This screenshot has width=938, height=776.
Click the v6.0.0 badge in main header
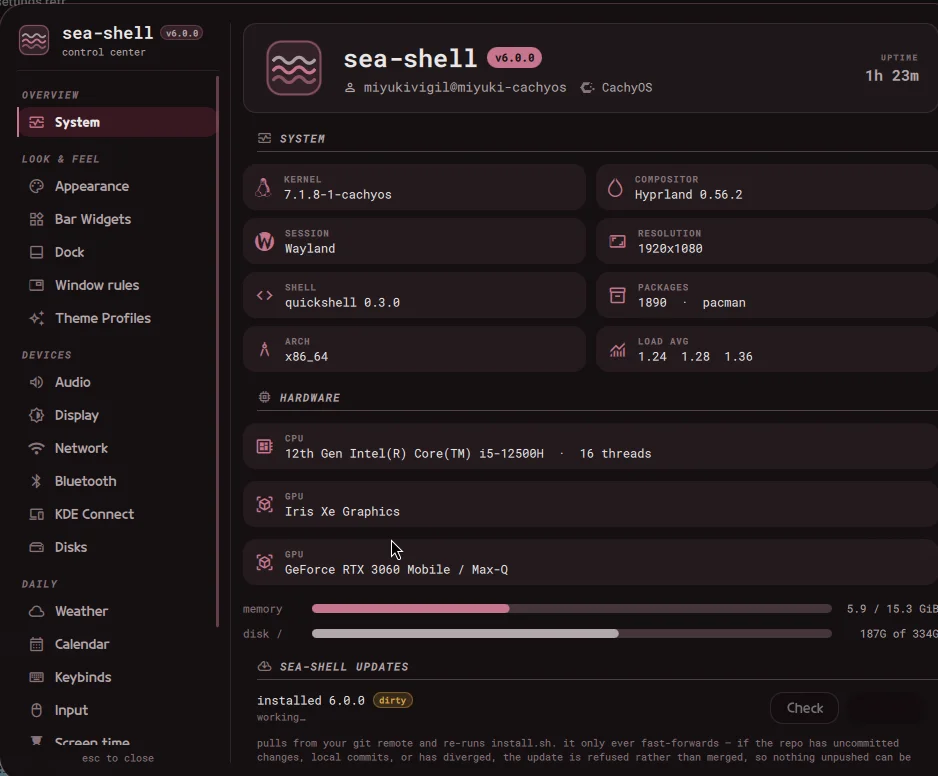pyautogui.click(x=514, y=58)
